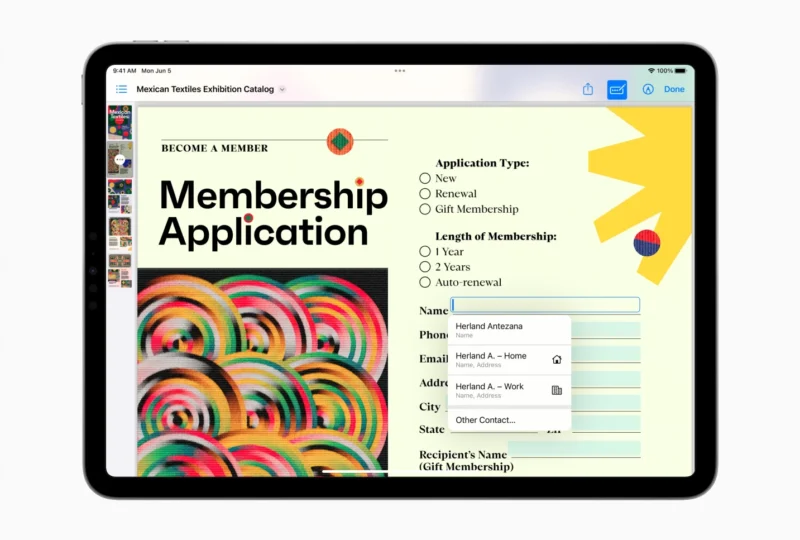Select the Renewal radio option

[x=425, y=194]
